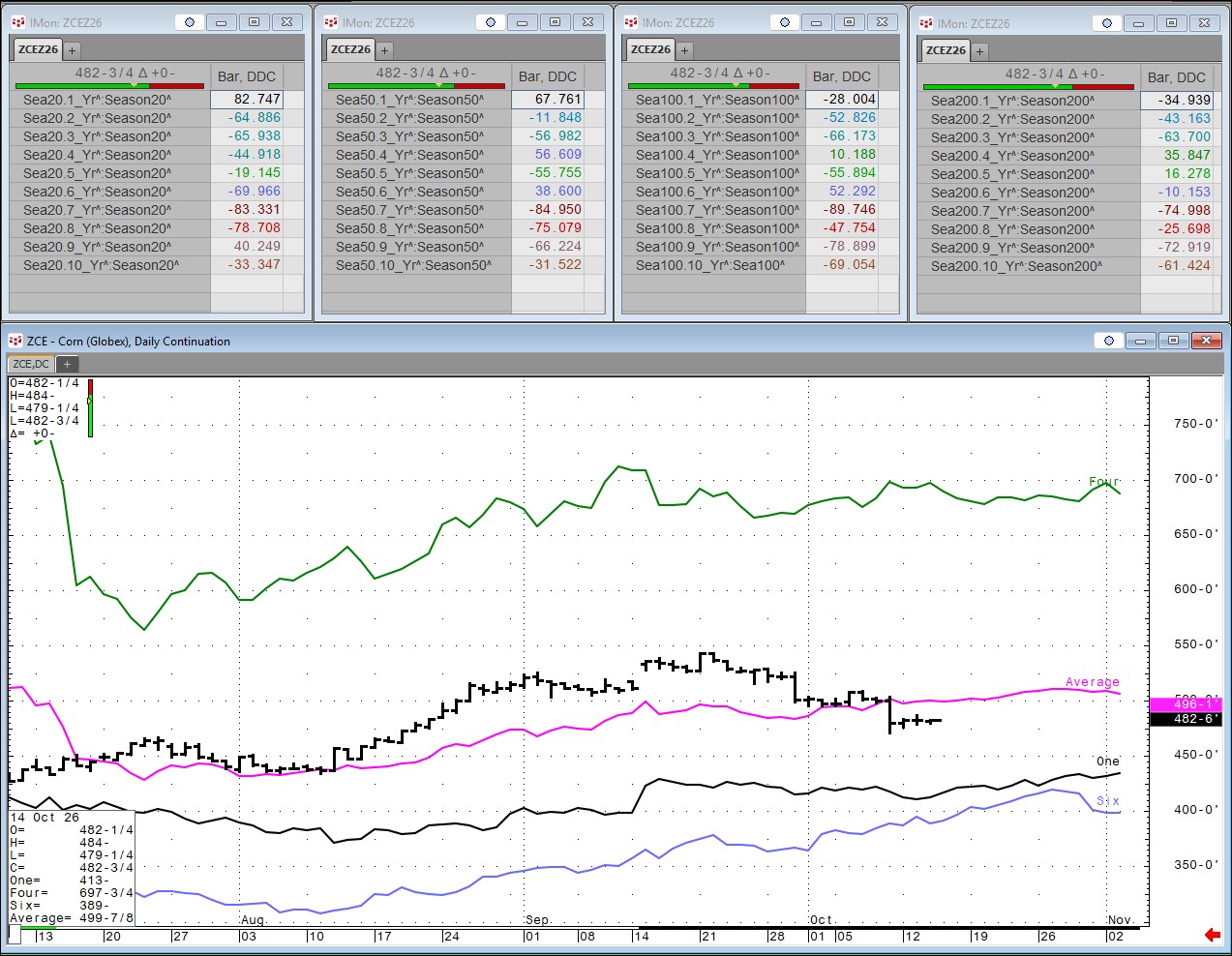Select the ZCEZ26 tab in the Season50 window
Viewport: 1232px width, 956px height.
coord(350,49)
